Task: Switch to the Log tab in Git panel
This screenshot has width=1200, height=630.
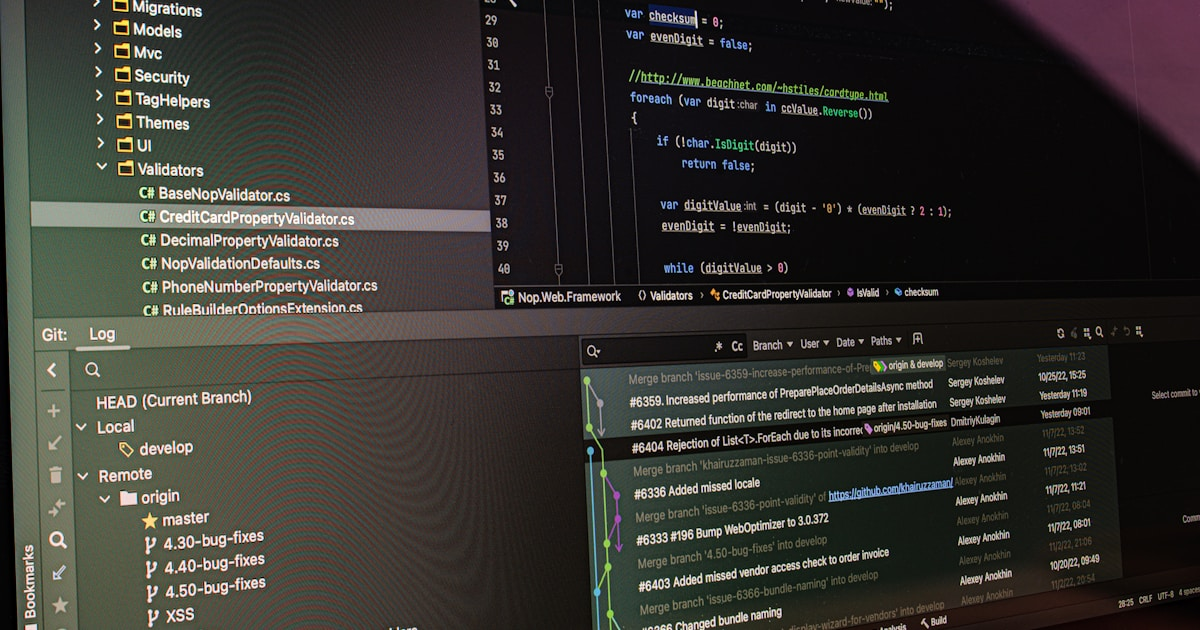Action: 101,334
